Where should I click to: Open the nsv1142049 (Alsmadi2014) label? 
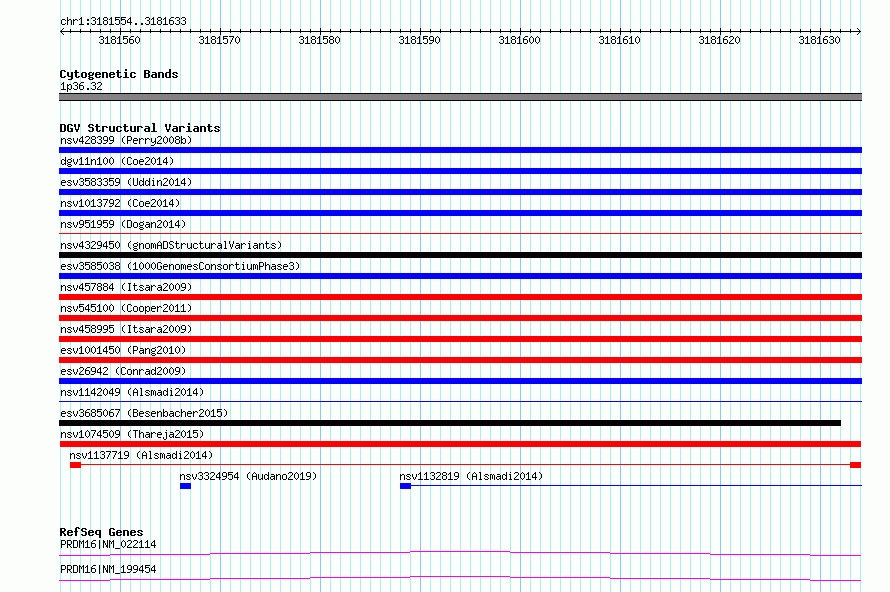132,392
